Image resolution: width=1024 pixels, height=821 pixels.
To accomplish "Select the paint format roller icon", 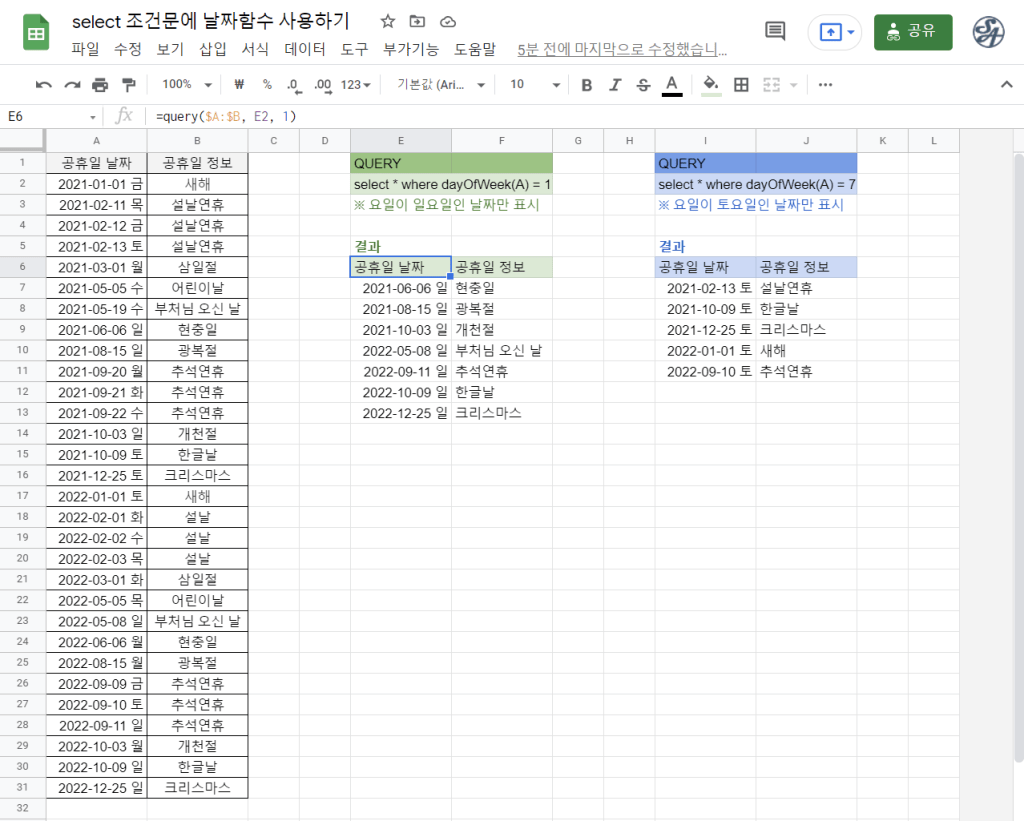I will click(x=128, y=85).
